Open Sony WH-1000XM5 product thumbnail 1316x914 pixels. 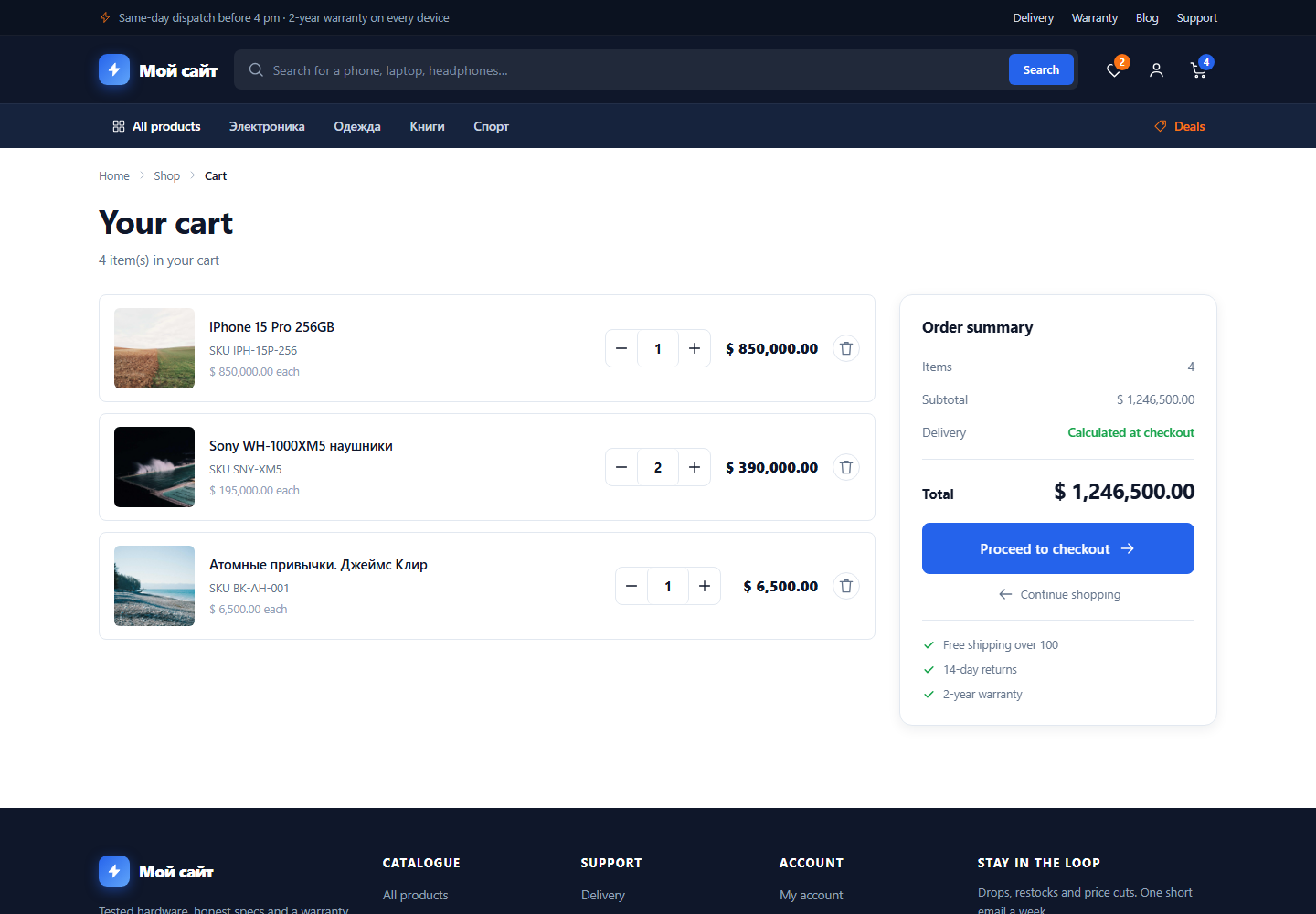click(154, 467)
